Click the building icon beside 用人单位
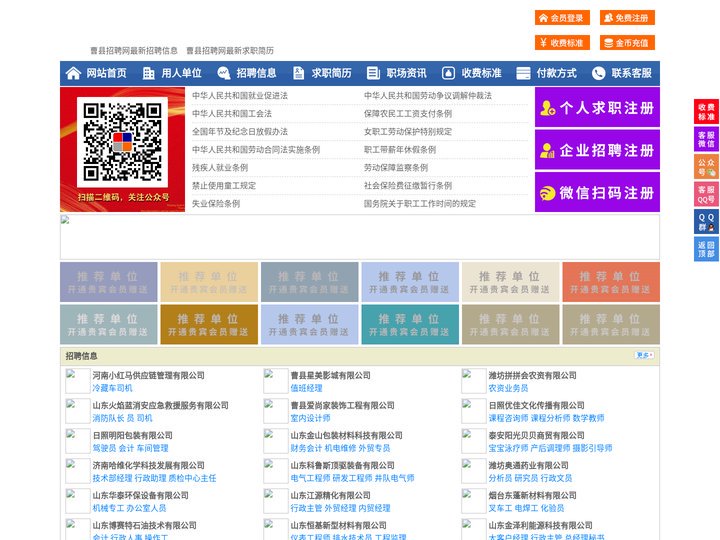 pyautogui.click(x=148, y=73)
